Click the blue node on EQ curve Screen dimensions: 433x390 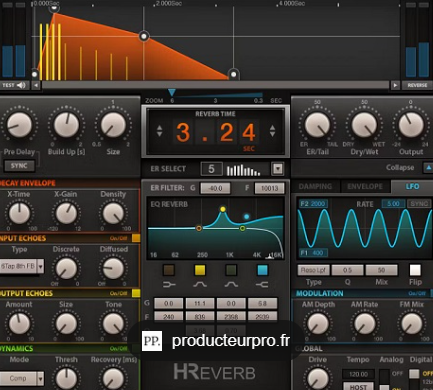[x=246, y=217]
